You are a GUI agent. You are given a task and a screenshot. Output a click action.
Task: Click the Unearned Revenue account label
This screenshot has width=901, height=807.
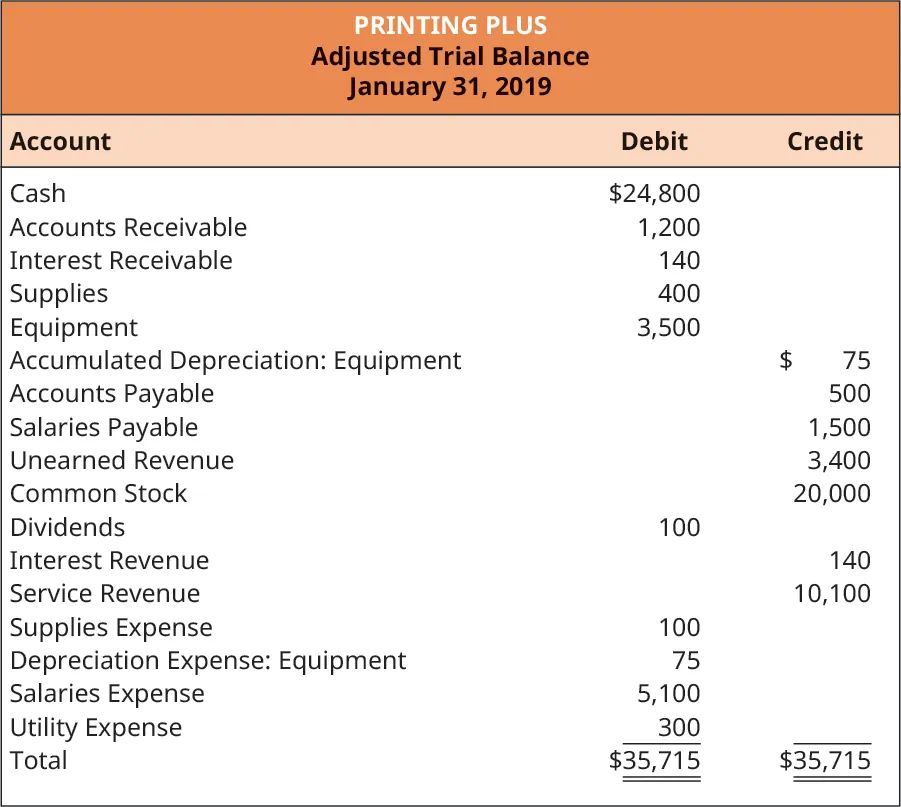tap(122, 460)
